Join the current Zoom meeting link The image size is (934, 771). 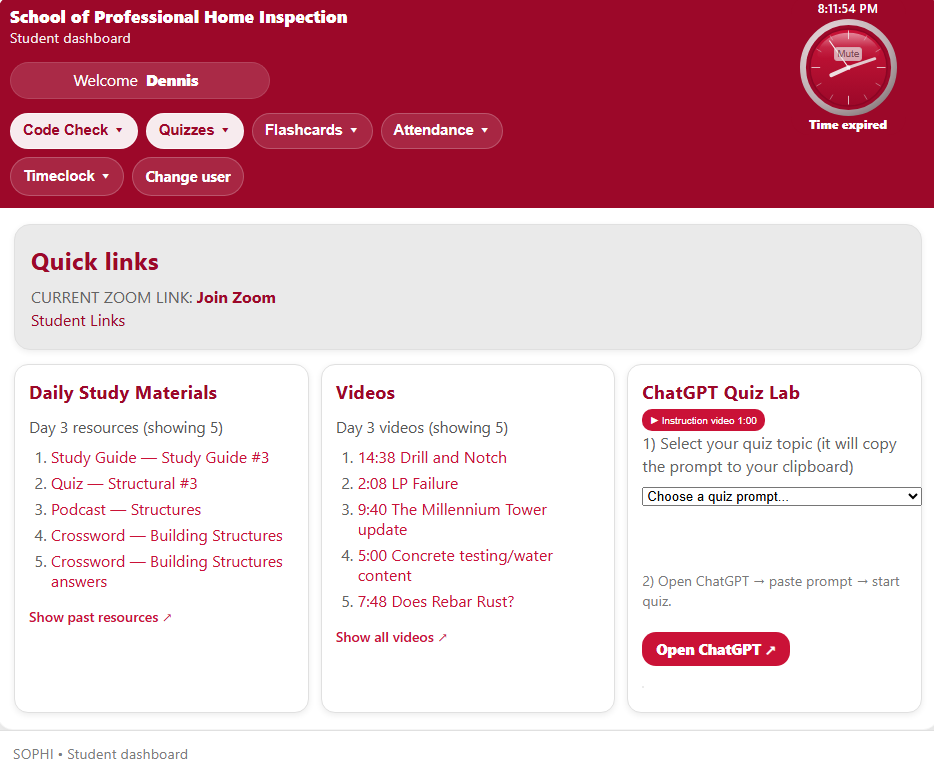236,298
